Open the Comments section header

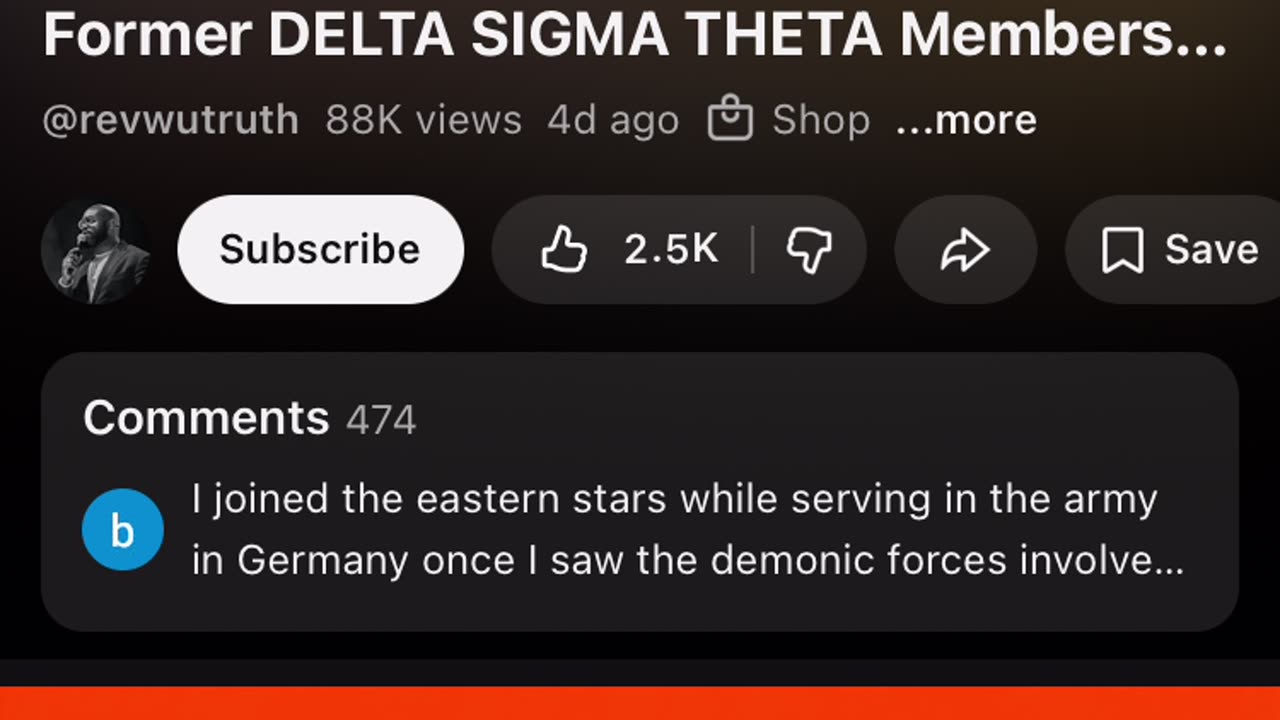(x=206, y=418)
